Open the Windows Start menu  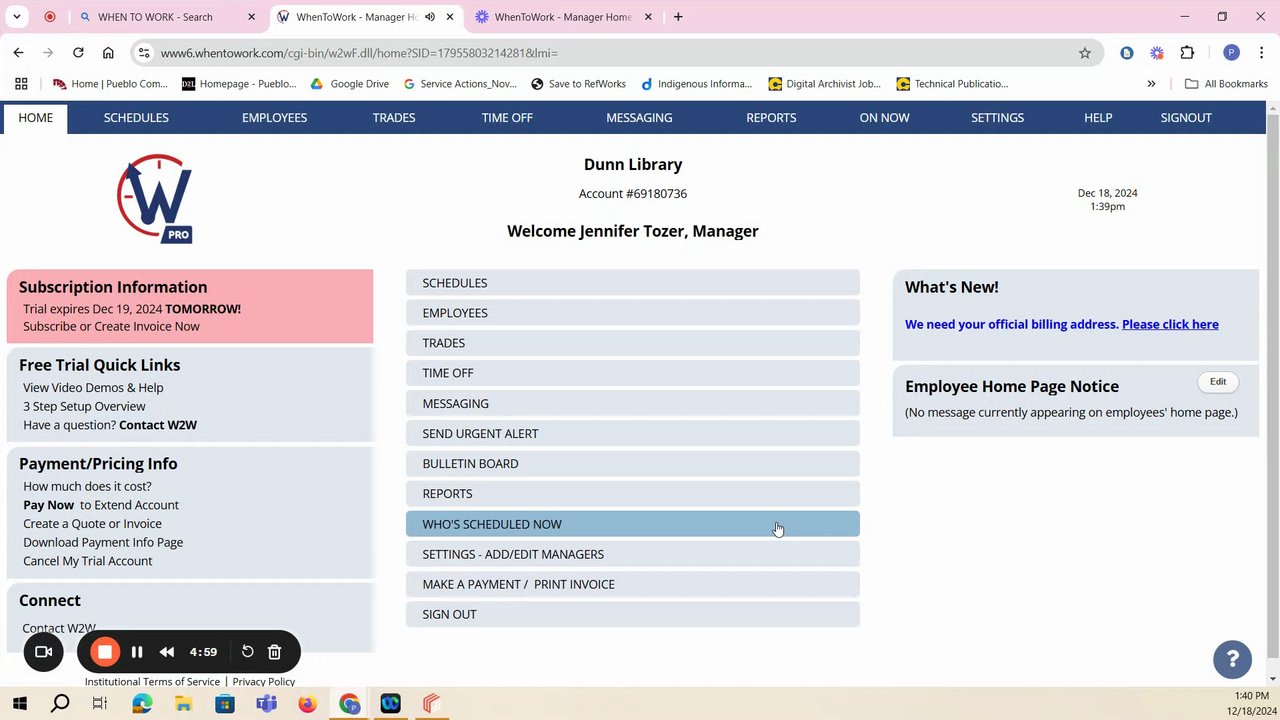pos(19,704)
